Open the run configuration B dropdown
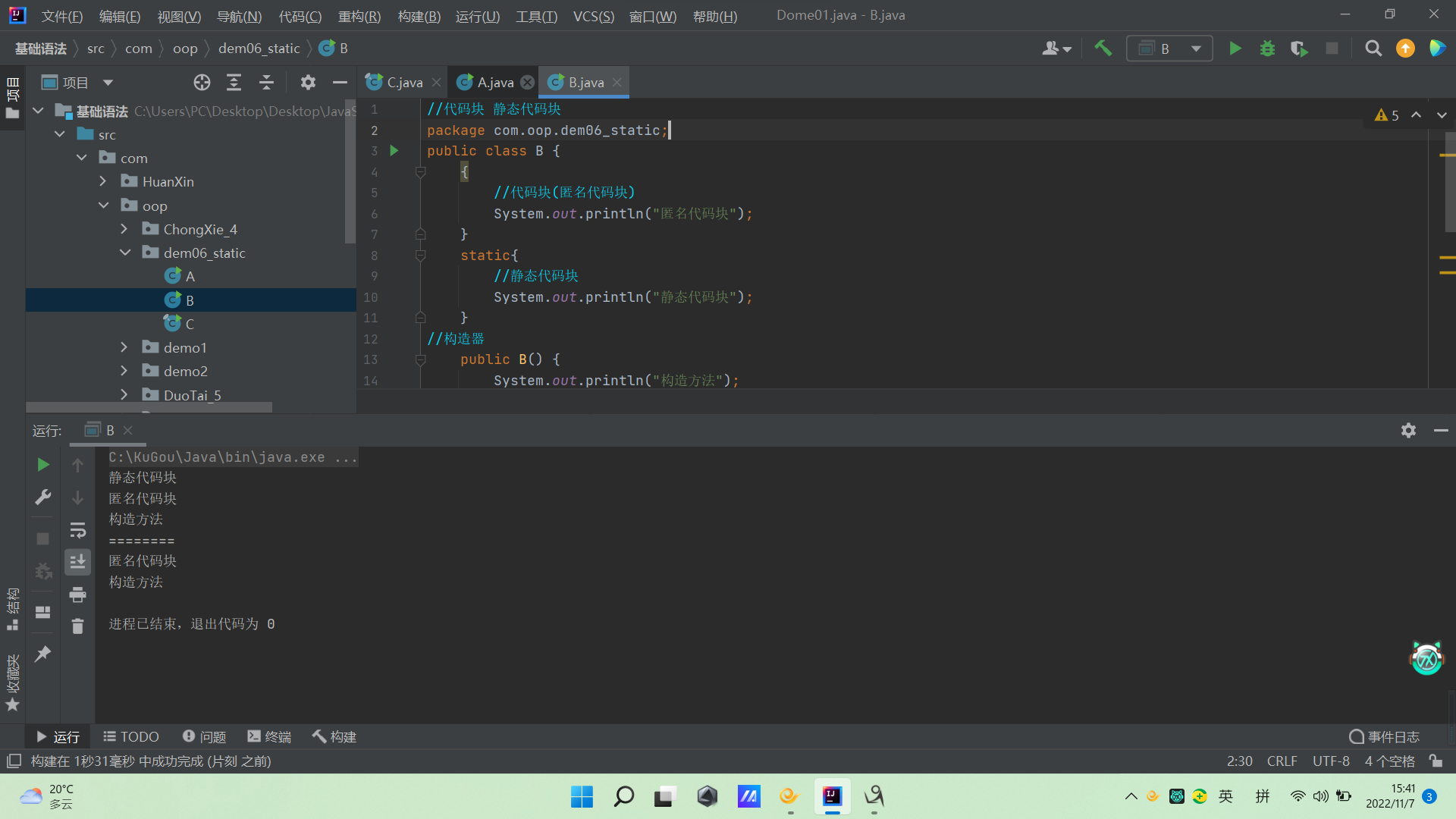This screenshot has height=819, width=1456. coord(1169,49)
